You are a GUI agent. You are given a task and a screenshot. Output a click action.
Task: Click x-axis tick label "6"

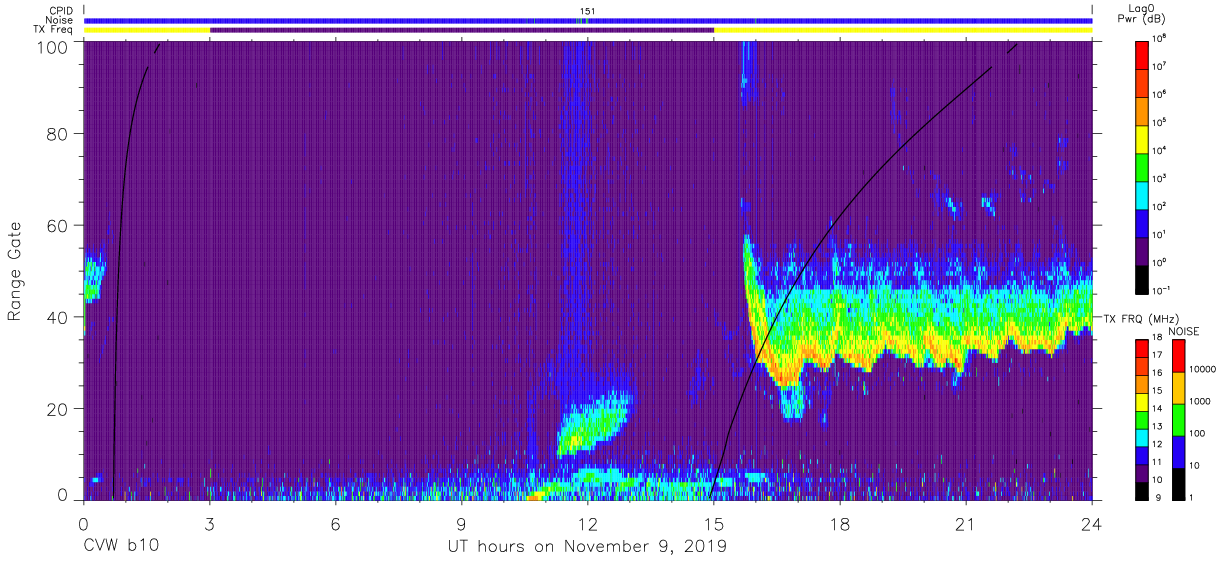click(x=335, y=523)
